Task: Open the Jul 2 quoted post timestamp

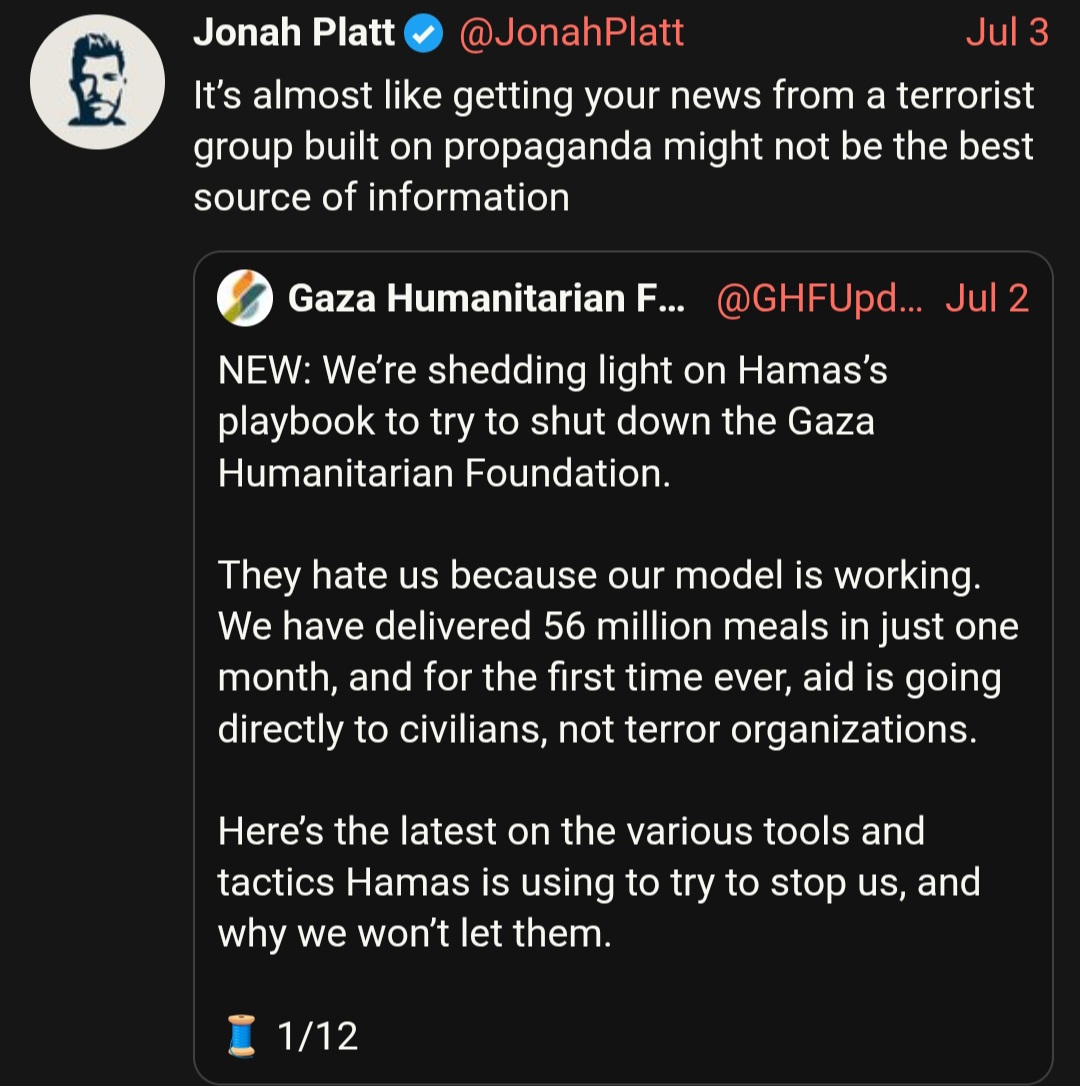Action: click(987, 299)
